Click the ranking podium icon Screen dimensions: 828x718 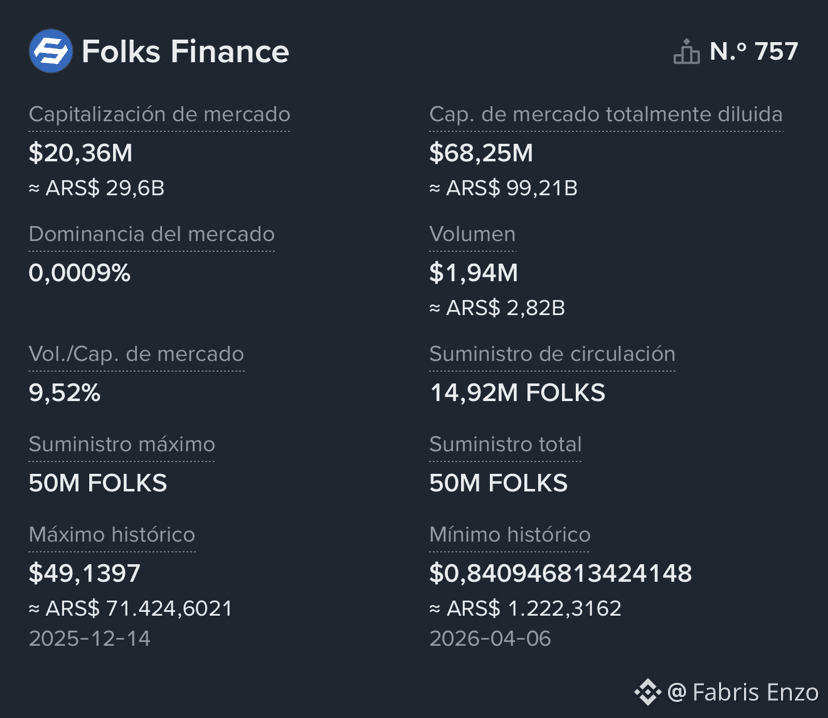(x=686, y=51)
